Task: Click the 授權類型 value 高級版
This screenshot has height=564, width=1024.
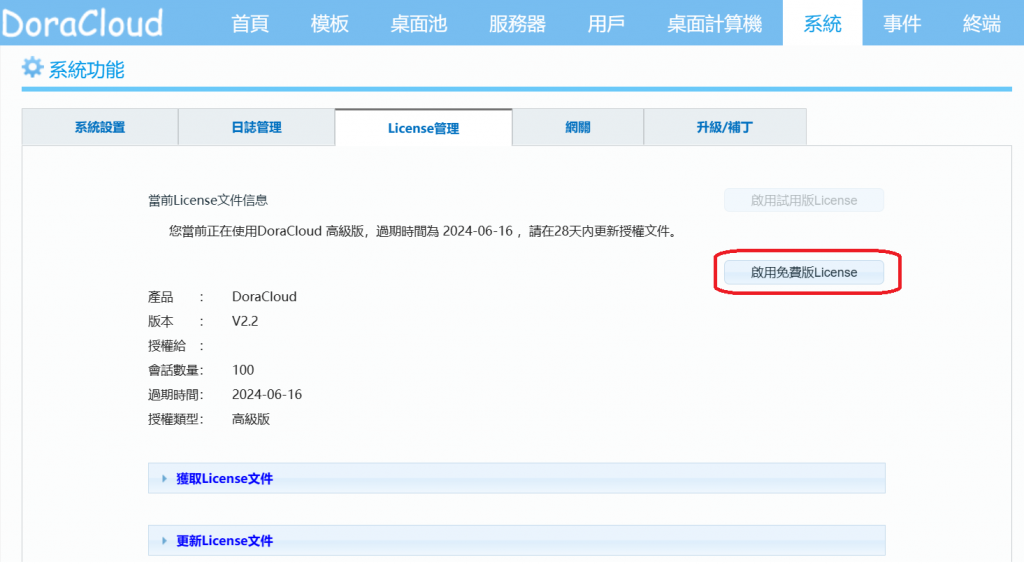Action: coord(251,419)
